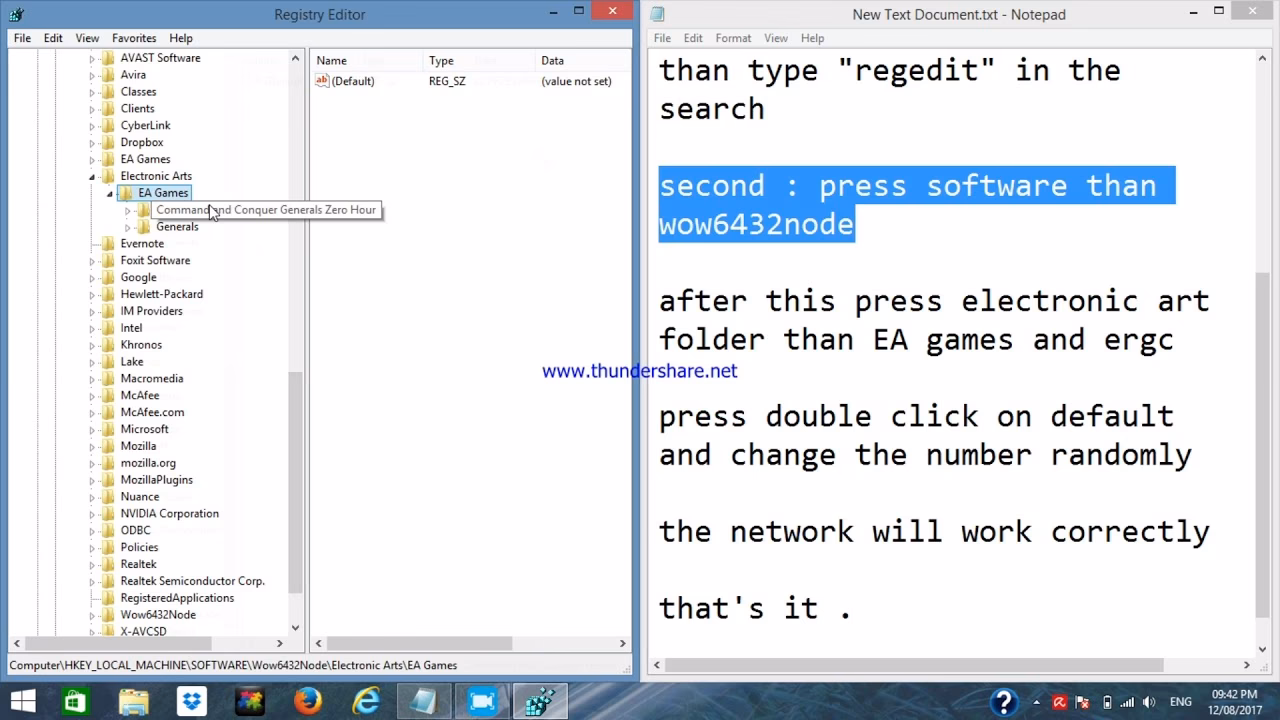Viewport: 1280px width, 720px height.
Task: Click the blue help question-mark tray icon
Action: (x=1004, y=702)
